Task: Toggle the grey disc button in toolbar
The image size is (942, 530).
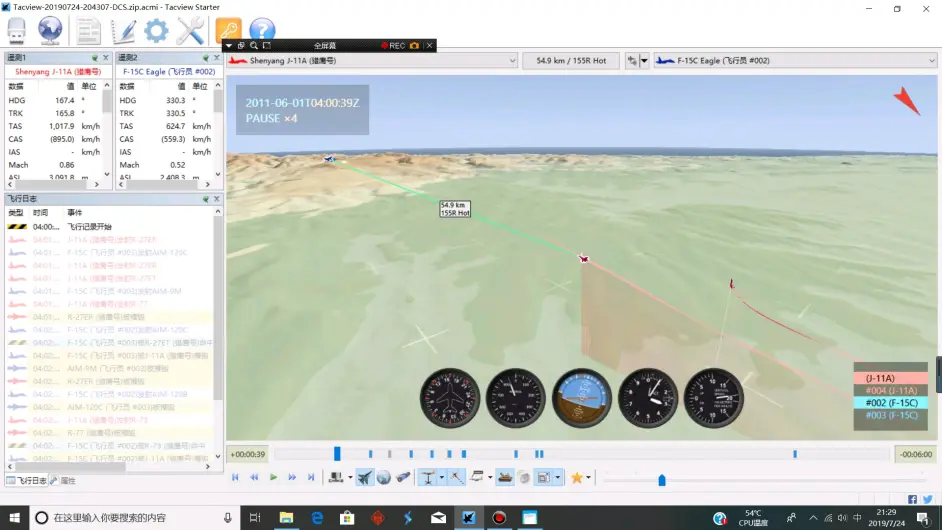Action: coord(524,477)
